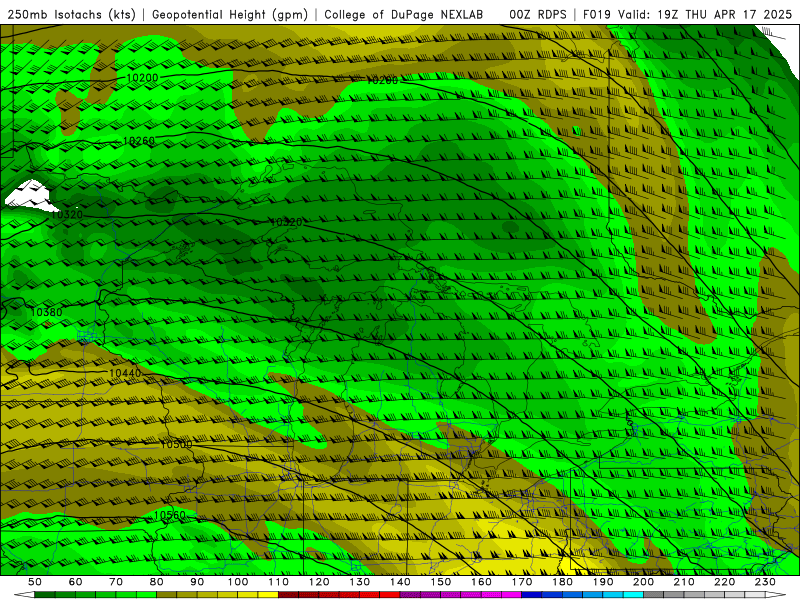Click the bright yellow colorbar segment below 110

click(268, 595)
